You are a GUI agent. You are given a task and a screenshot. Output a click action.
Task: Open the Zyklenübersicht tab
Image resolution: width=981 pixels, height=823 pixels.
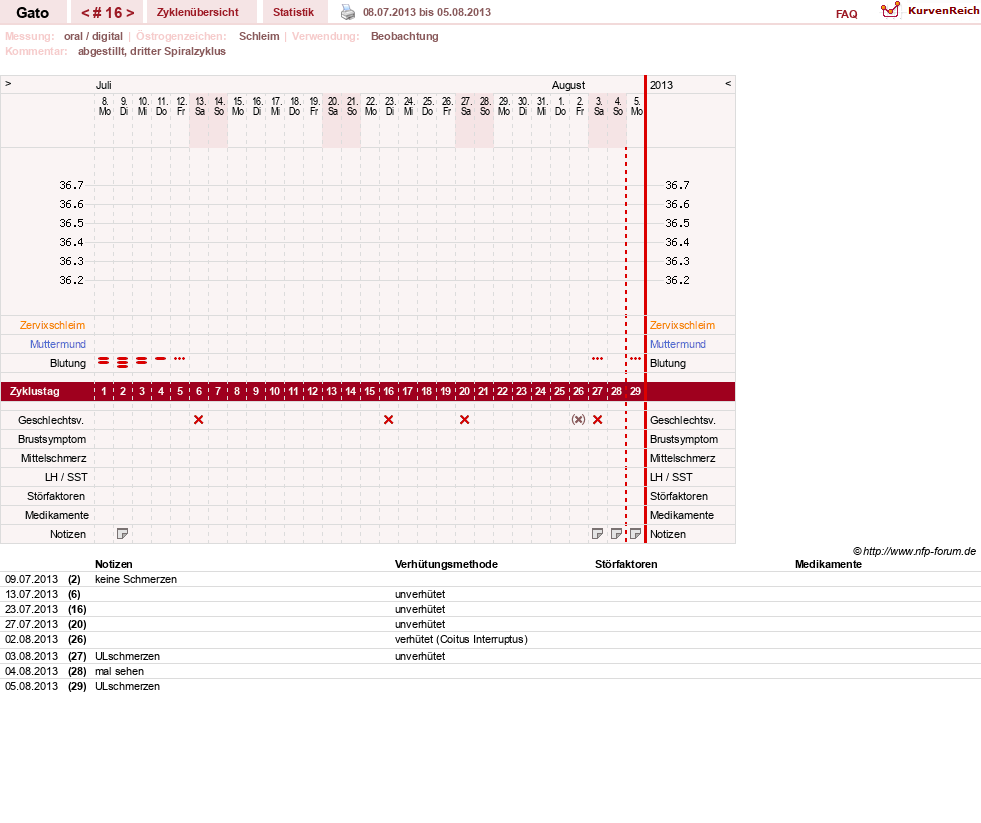click(x=198, y=13)
